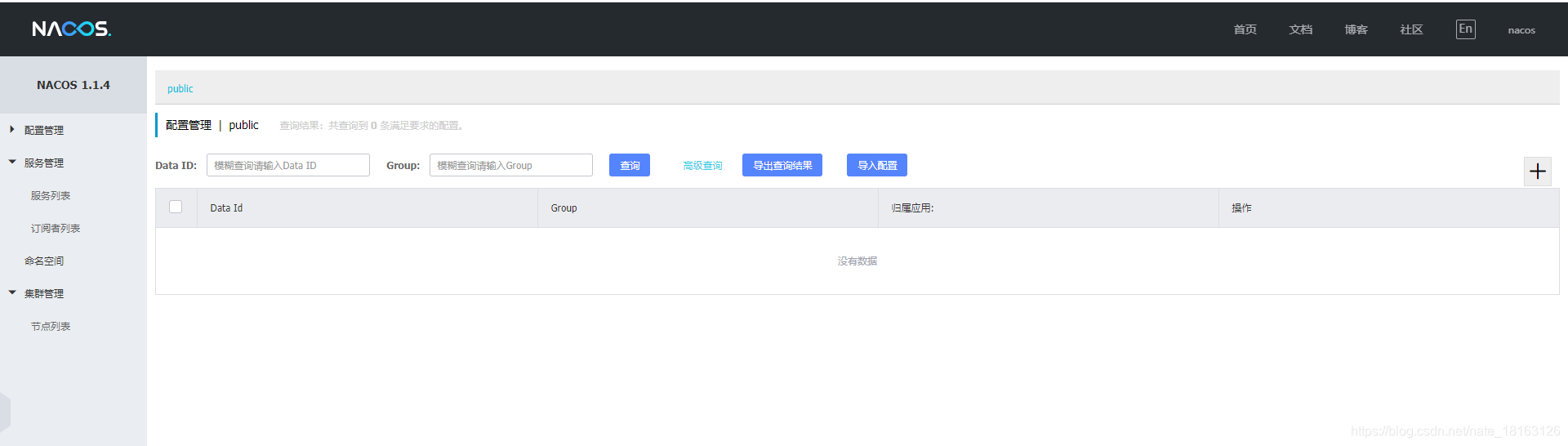Click the 查询 button

(x=630, y=165)
